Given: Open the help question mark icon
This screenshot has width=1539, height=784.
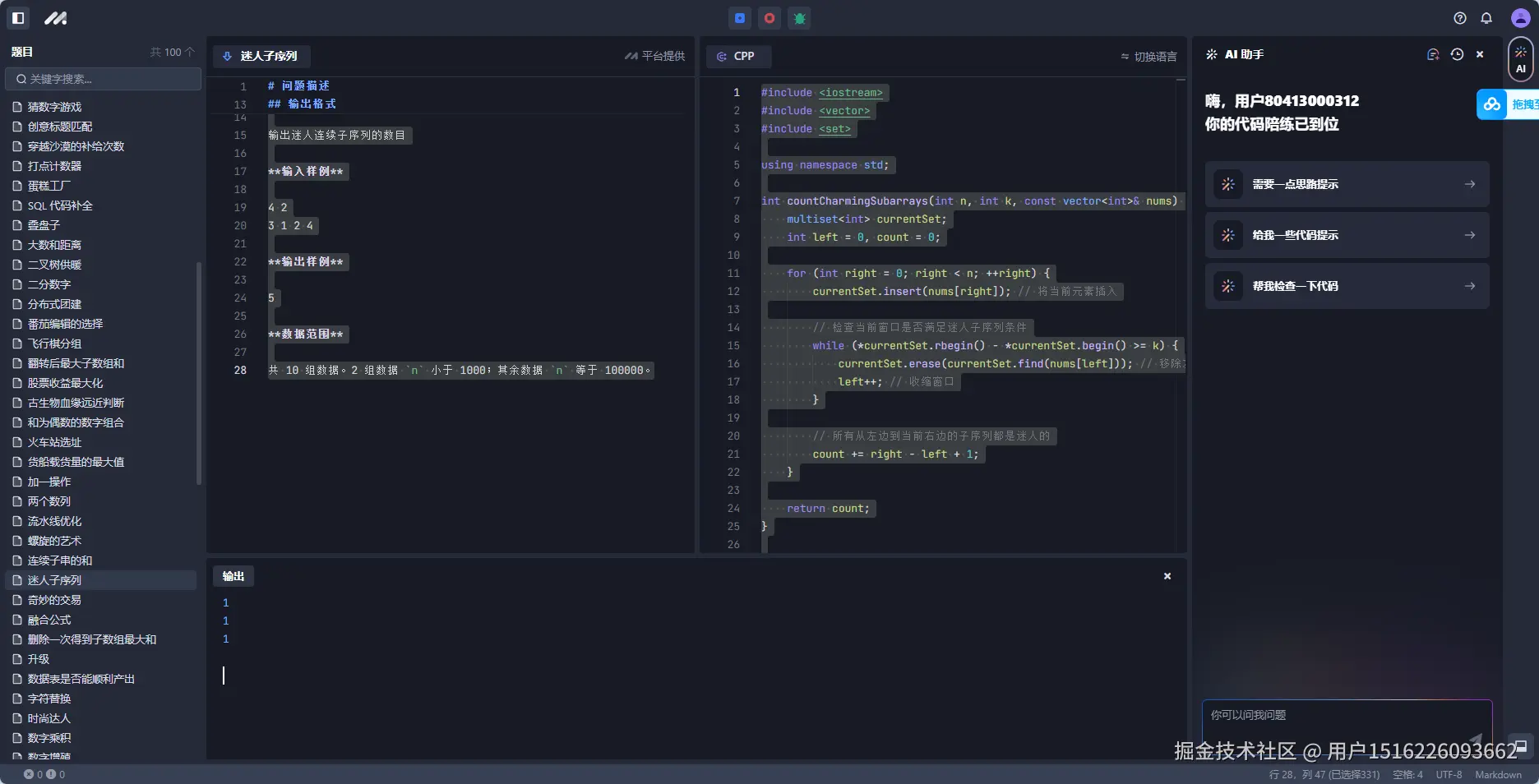Looking at the screenshot, I should tap(1460, 18).
